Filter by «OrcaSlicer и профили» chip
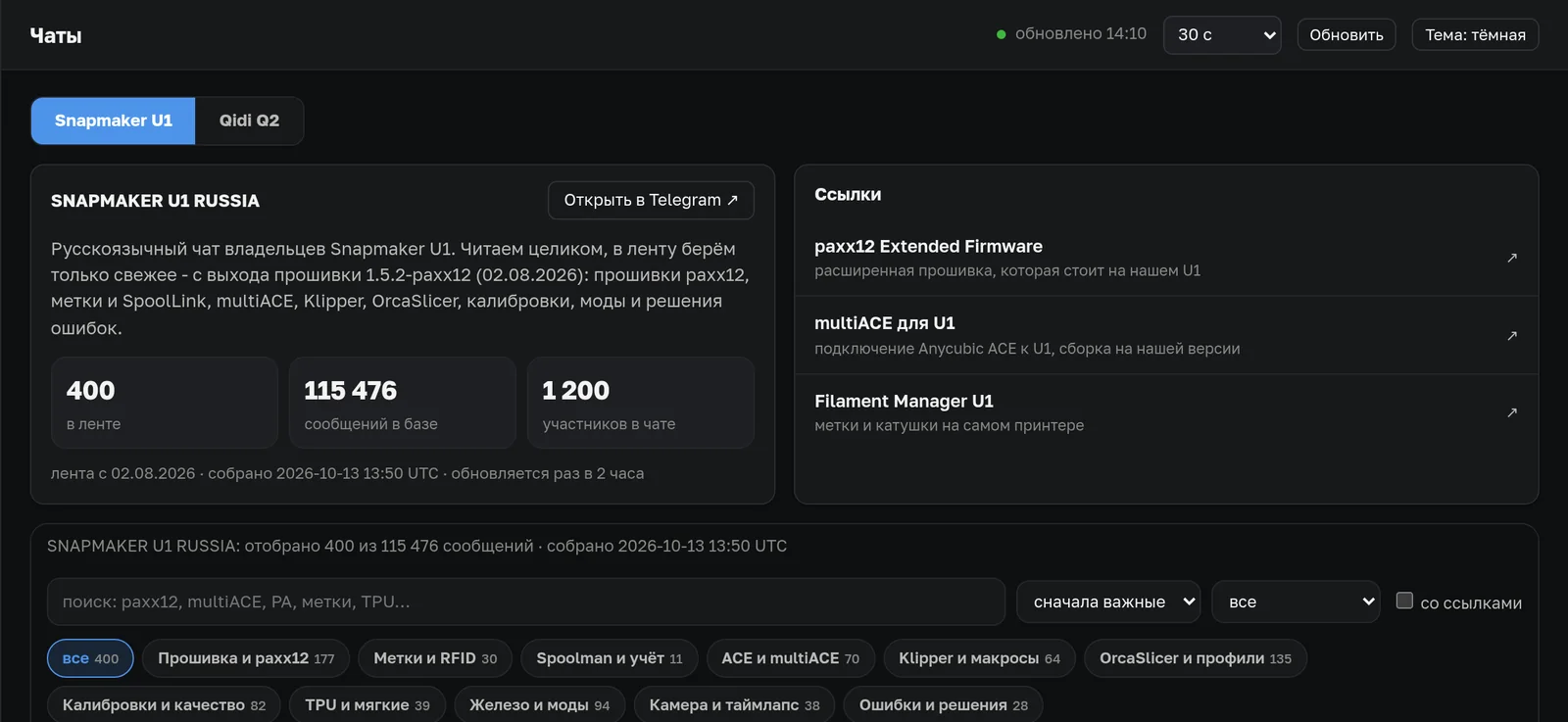Image resolution: width=1568 pixels, height=722 pixels. tap(1196, 658)
